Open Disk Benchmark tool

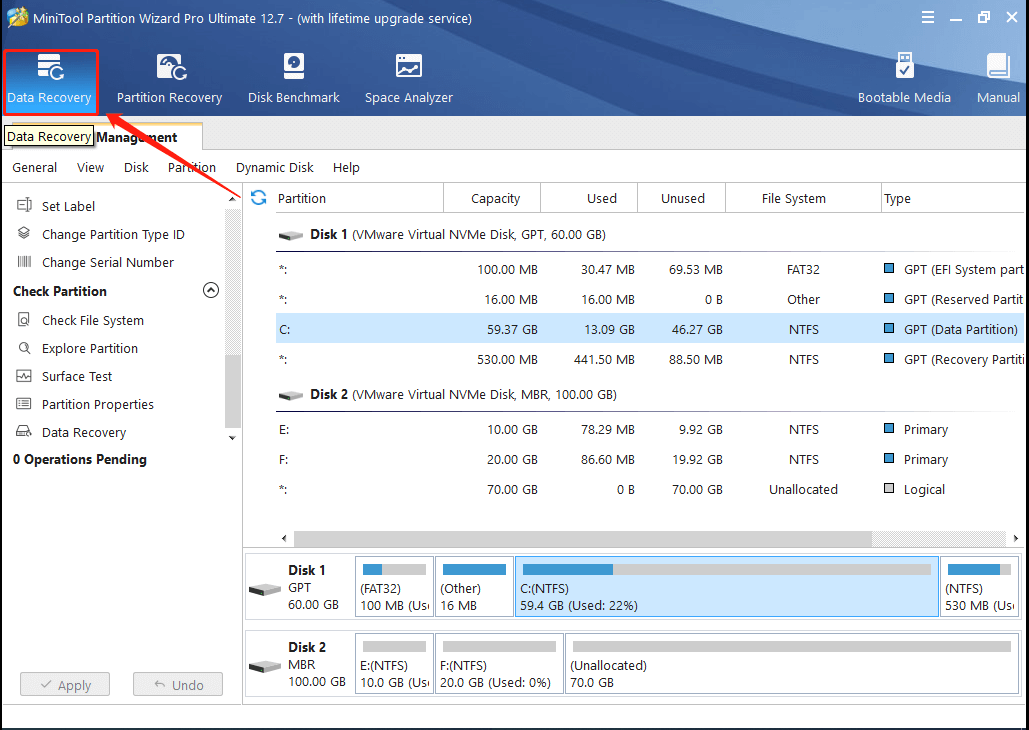[293, 81]
